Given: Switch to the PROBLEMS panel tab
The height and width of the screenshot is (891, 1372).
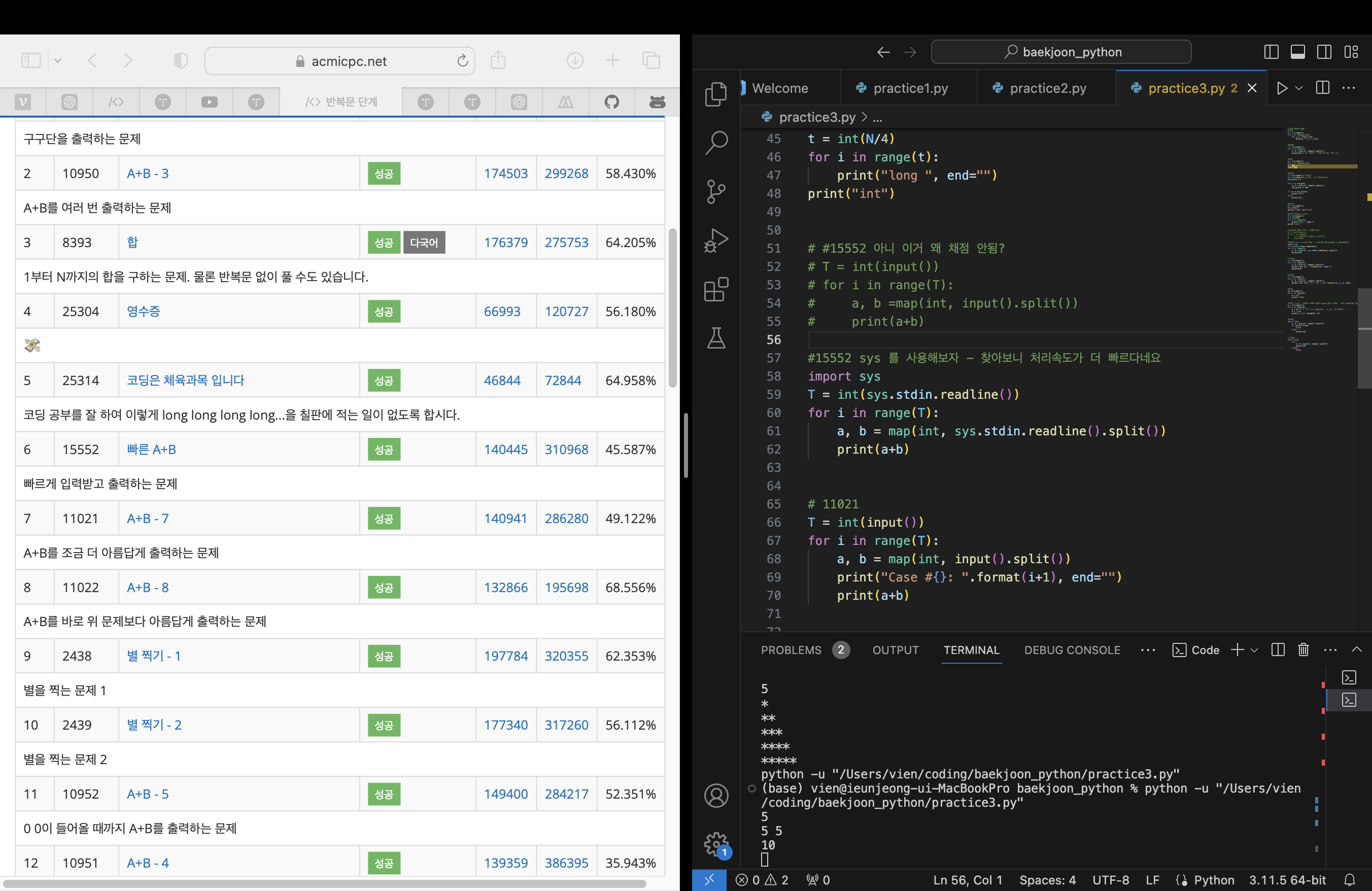Looking at the screenshot, I should [x=791, y=650].
